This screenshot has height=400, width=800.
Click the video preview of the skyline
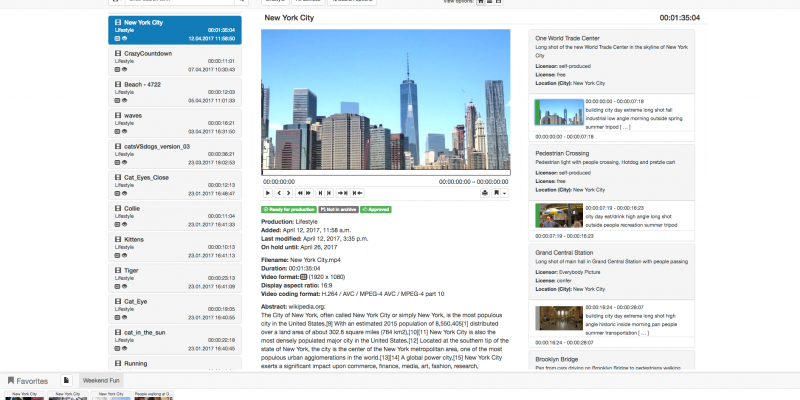[386, 99]
